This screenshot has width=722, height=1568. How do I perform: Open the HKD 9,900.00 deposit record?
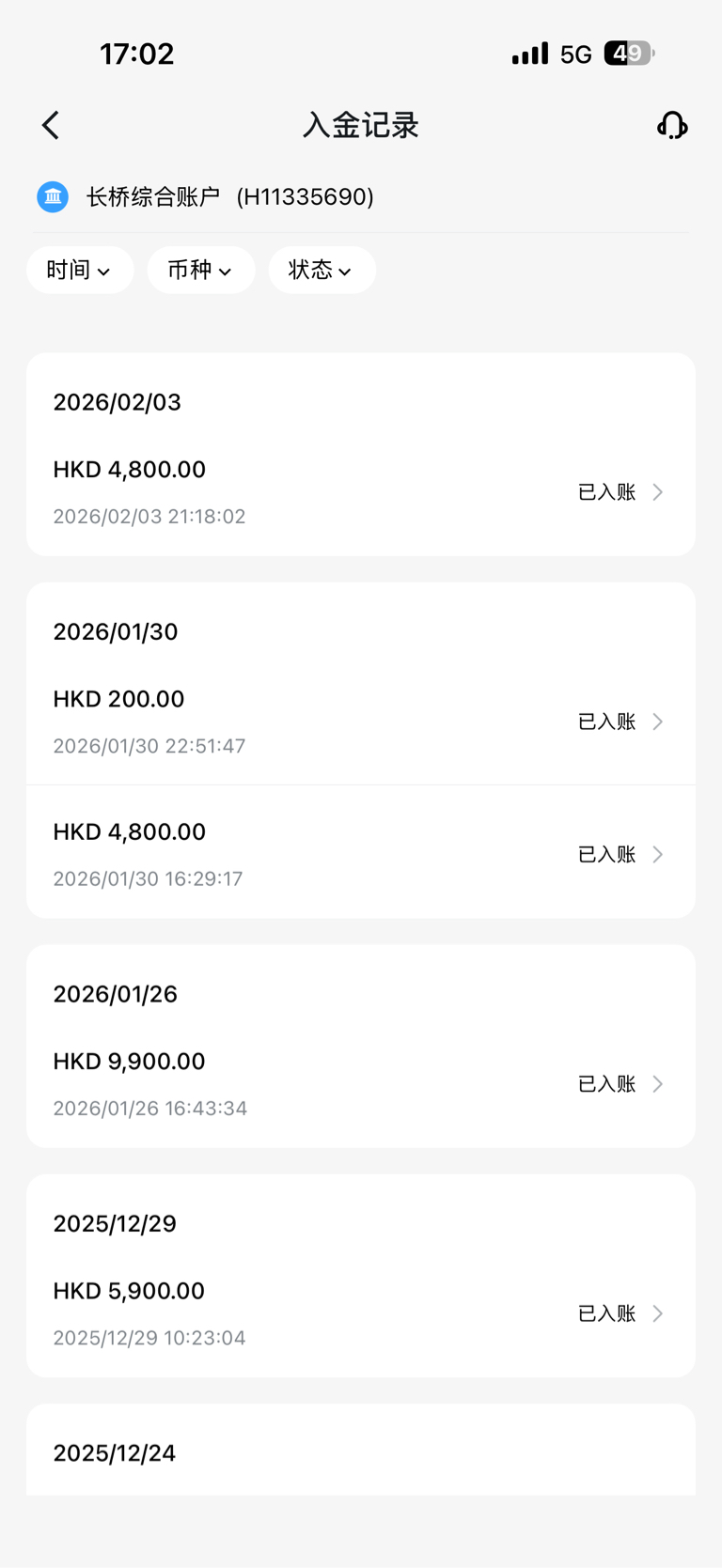click(282, 1083)
